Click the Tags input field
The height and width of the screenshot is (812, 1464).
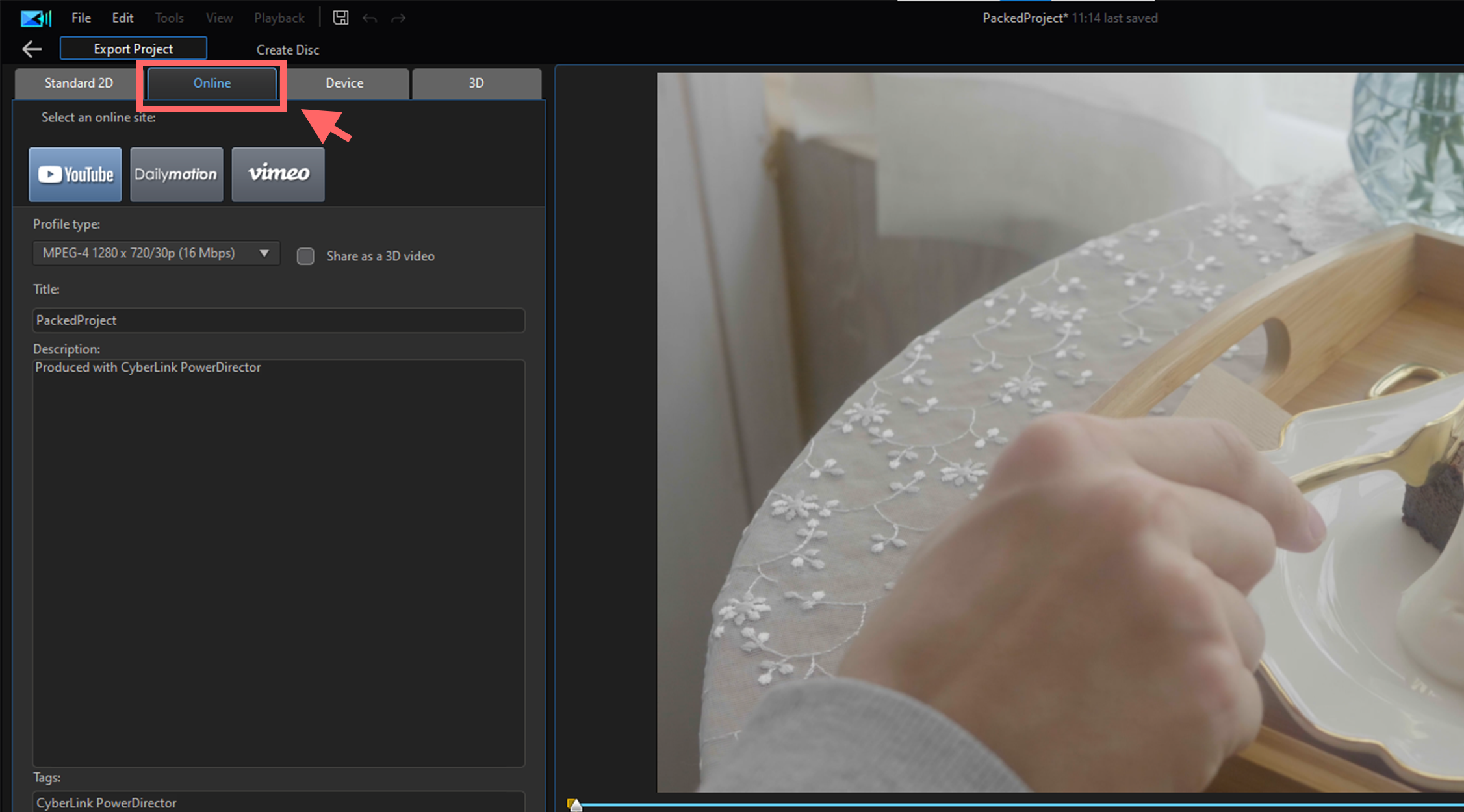279,802
